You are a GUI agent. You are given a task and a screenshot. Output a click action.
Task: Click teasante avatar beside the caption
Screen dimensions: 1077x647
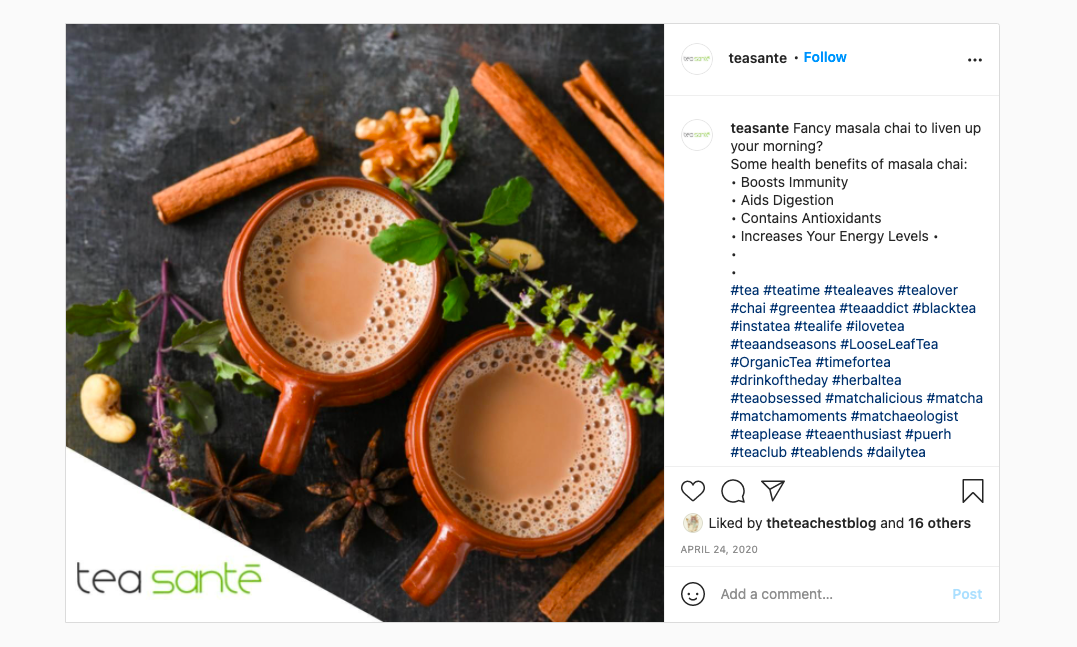tap(696, 135)
